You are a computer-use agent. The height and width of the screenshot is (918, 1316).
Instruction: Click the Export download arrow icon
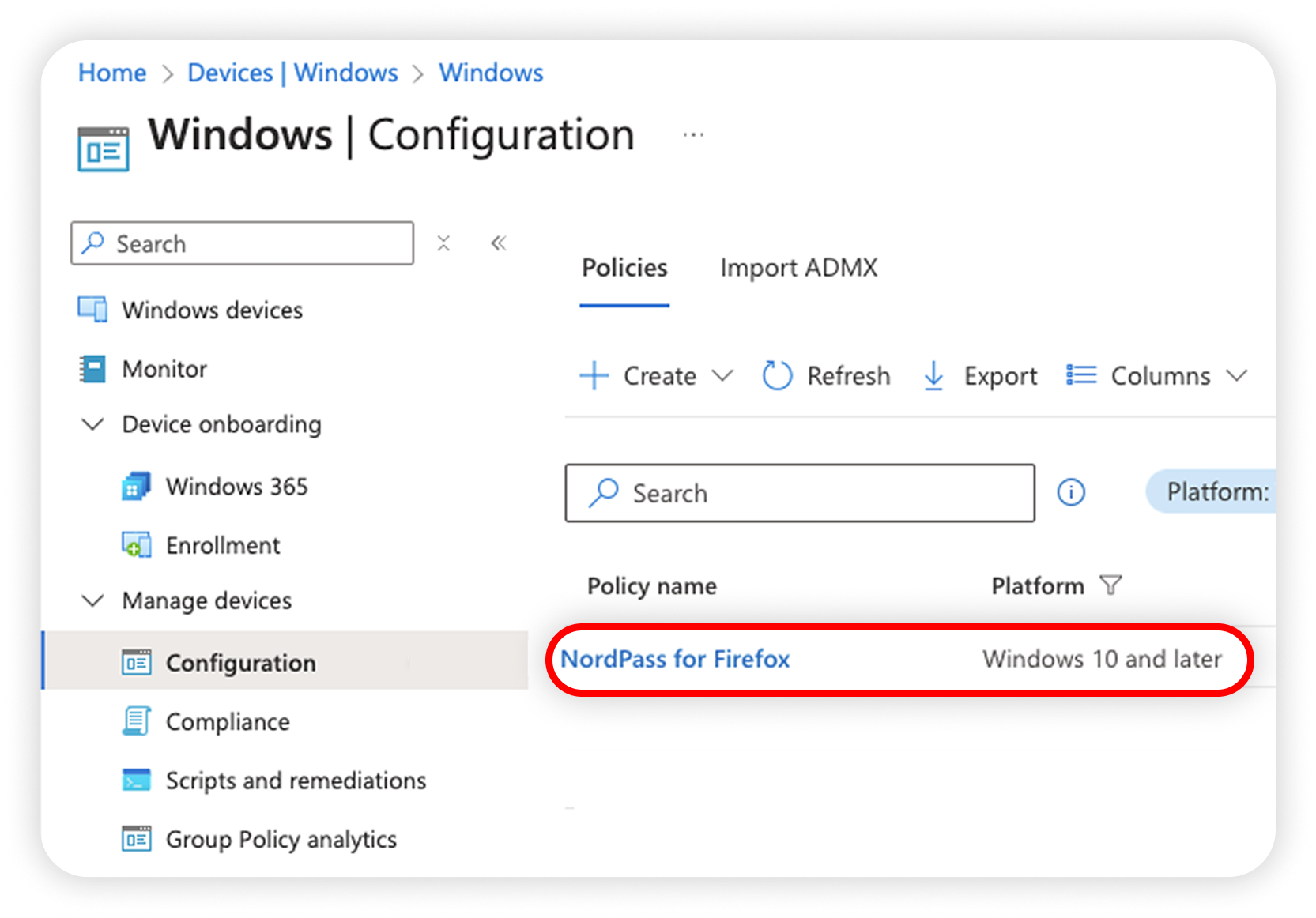(x=933, y=376)
